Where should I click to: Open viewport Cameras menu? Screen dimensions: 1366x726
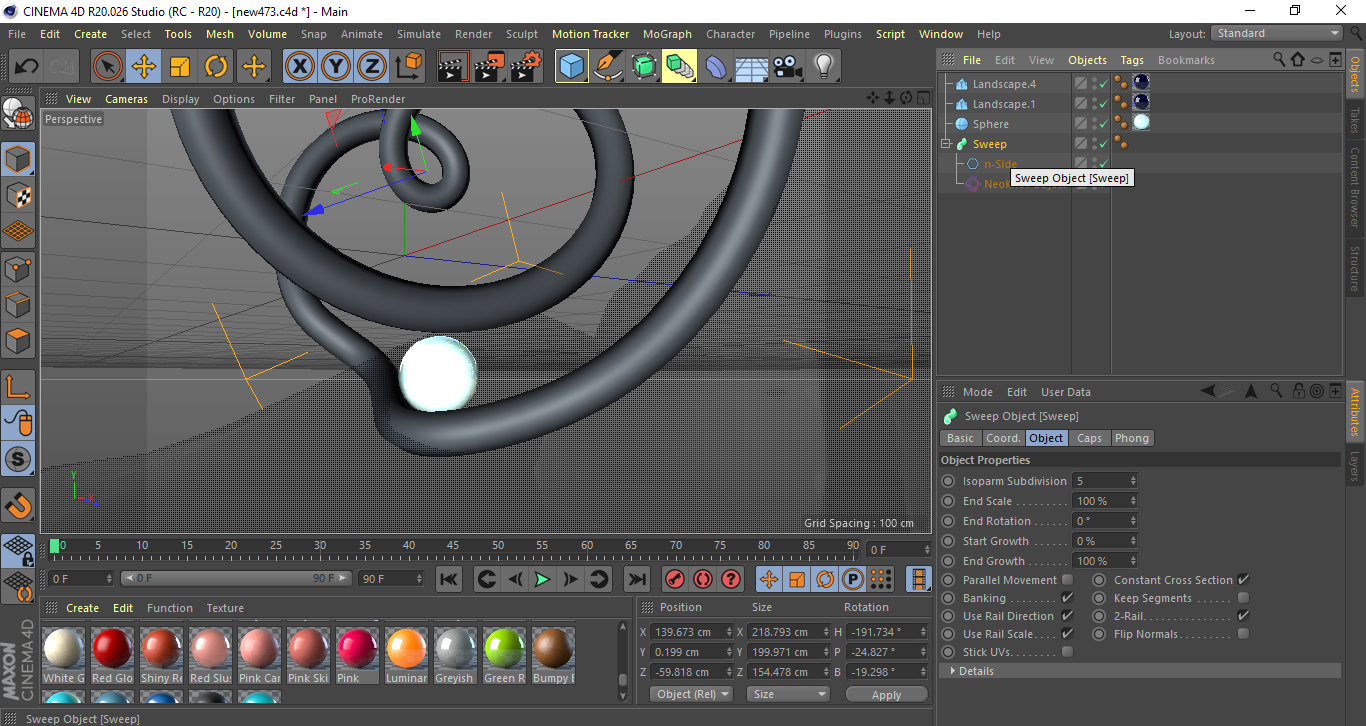126,99
